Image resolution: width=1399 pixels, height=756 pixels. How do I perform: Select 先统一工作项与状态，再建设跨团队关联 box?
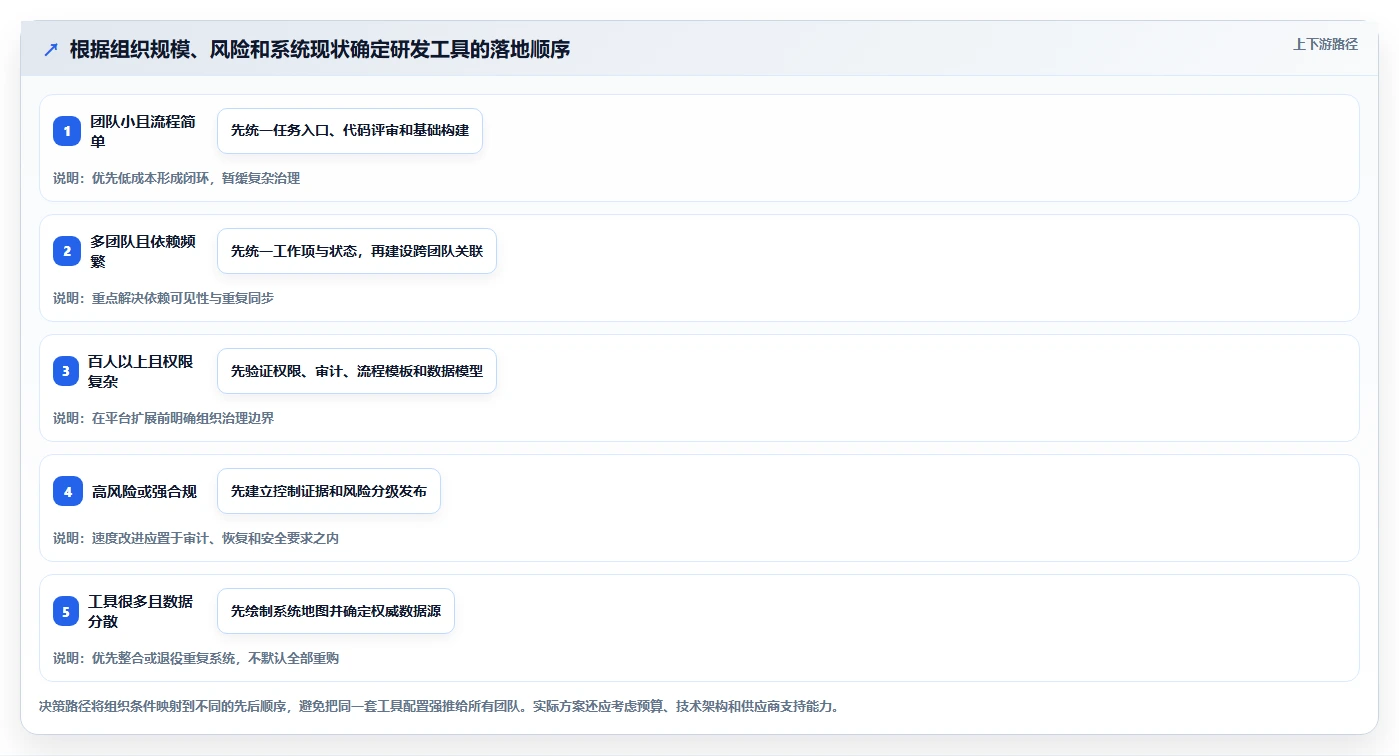tap(357, 251)
